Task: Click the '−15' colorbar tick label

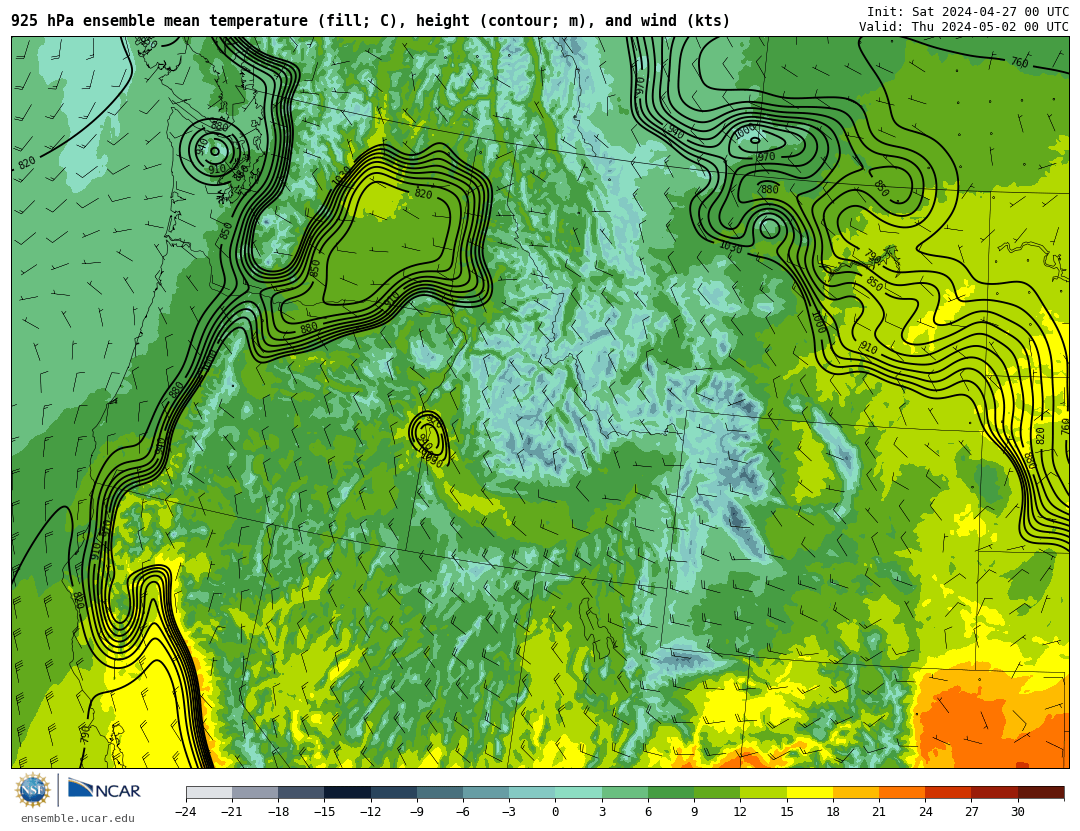Action: [324, 812]
